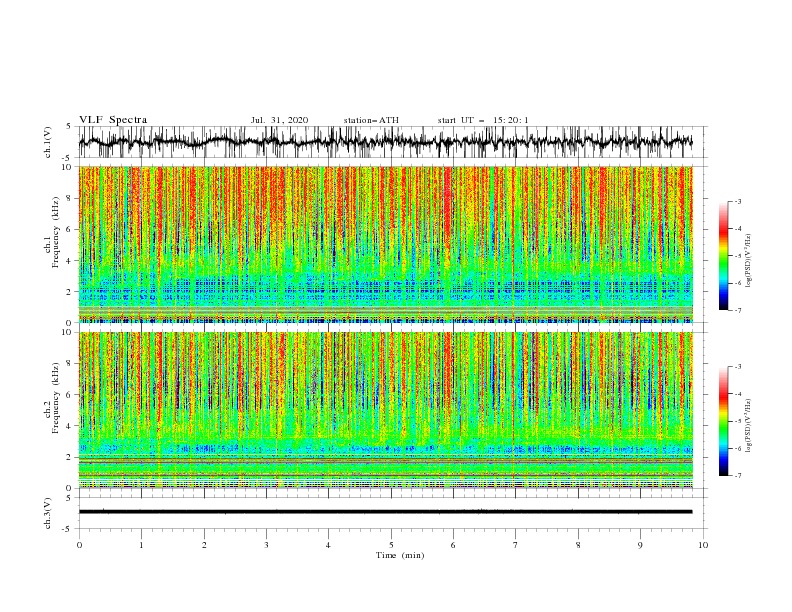Click the ch.2 spectrogram panel
Image resolution: width=792 pixels, height=612 pixels.
385,410
